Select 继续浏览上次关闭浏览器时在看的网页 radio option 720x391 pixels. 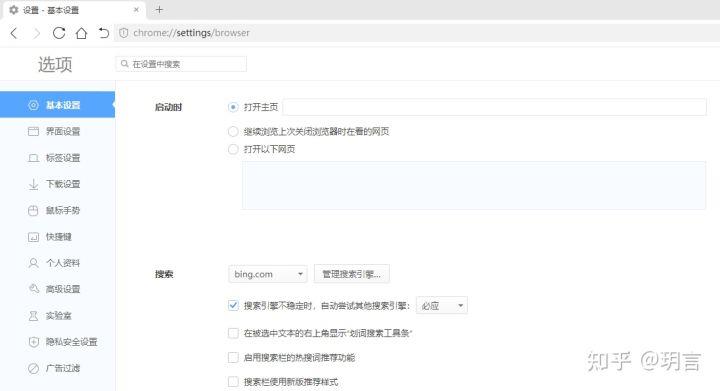point(233,132)
